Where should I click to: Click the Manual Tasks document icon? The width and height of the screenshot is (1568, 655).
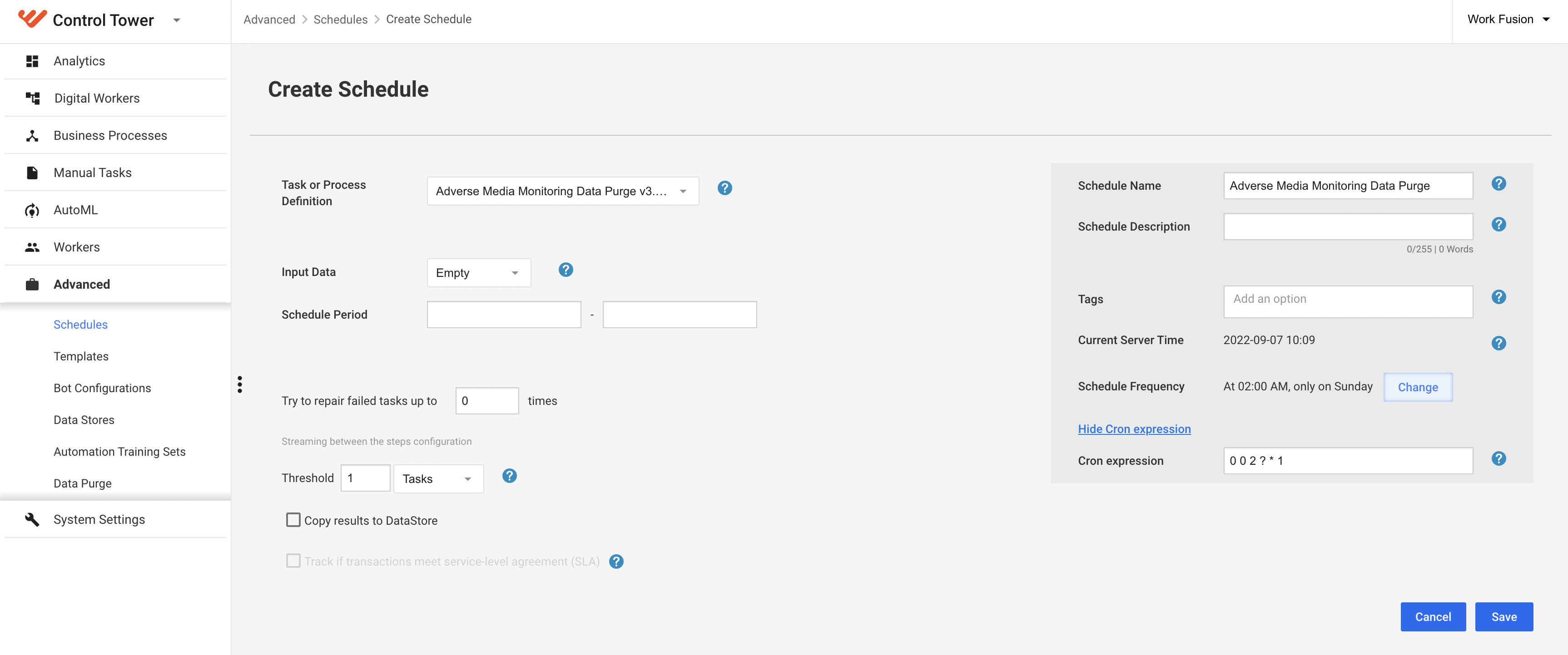click(32, 173)
